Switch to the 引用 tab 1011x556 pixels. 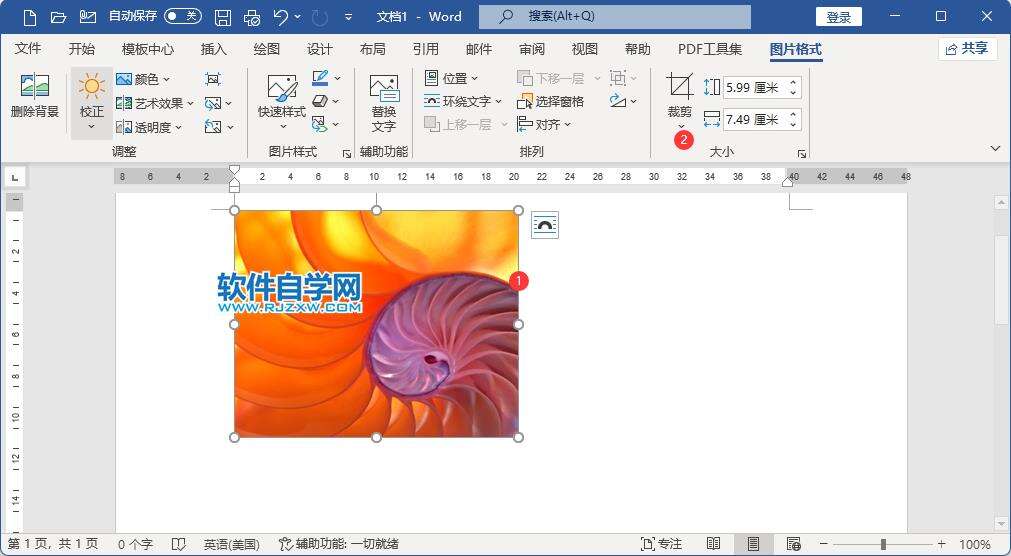click(x=425, y=48)
